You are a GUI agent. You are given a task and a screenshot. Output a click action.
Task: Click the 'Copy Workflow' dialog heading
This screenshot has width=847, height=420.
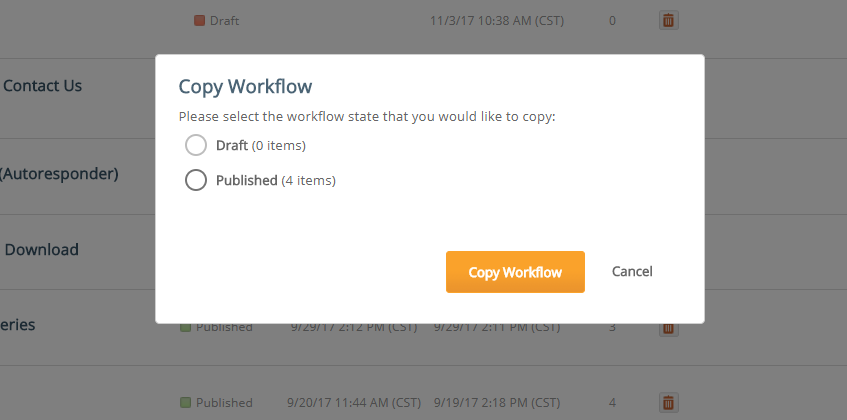click(x=245, y=87)
